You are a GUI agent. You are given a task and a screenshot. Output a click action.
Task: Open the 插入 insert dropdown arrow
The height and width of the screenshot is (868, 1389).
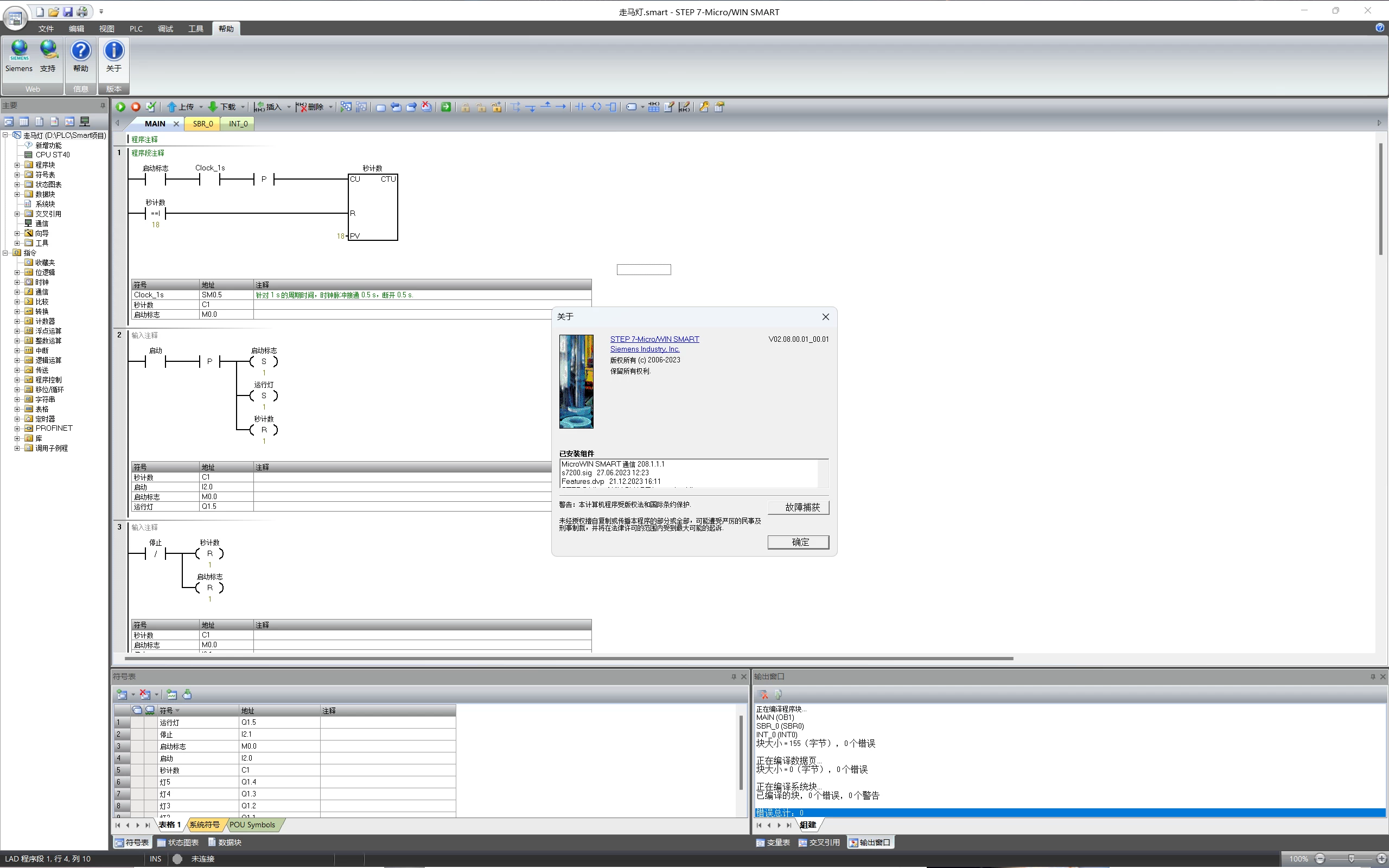pos(289,107)
